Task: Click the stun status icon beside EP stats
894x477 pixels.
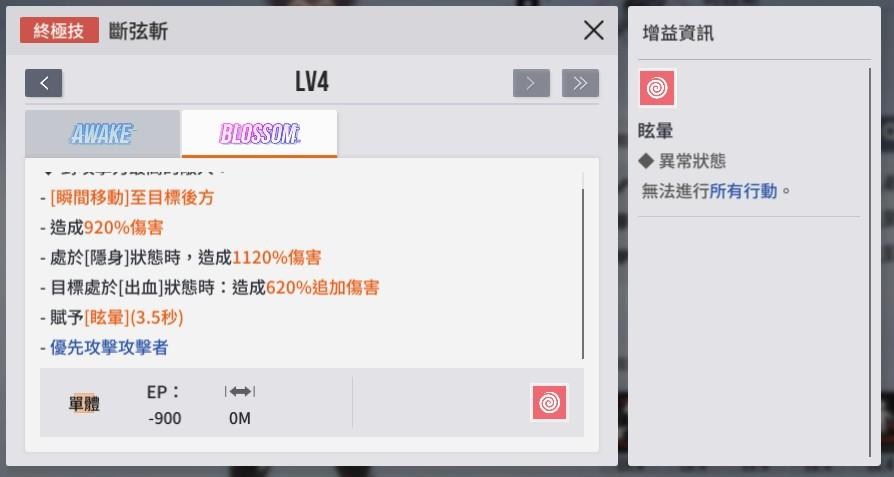Action: click(550, 403)
